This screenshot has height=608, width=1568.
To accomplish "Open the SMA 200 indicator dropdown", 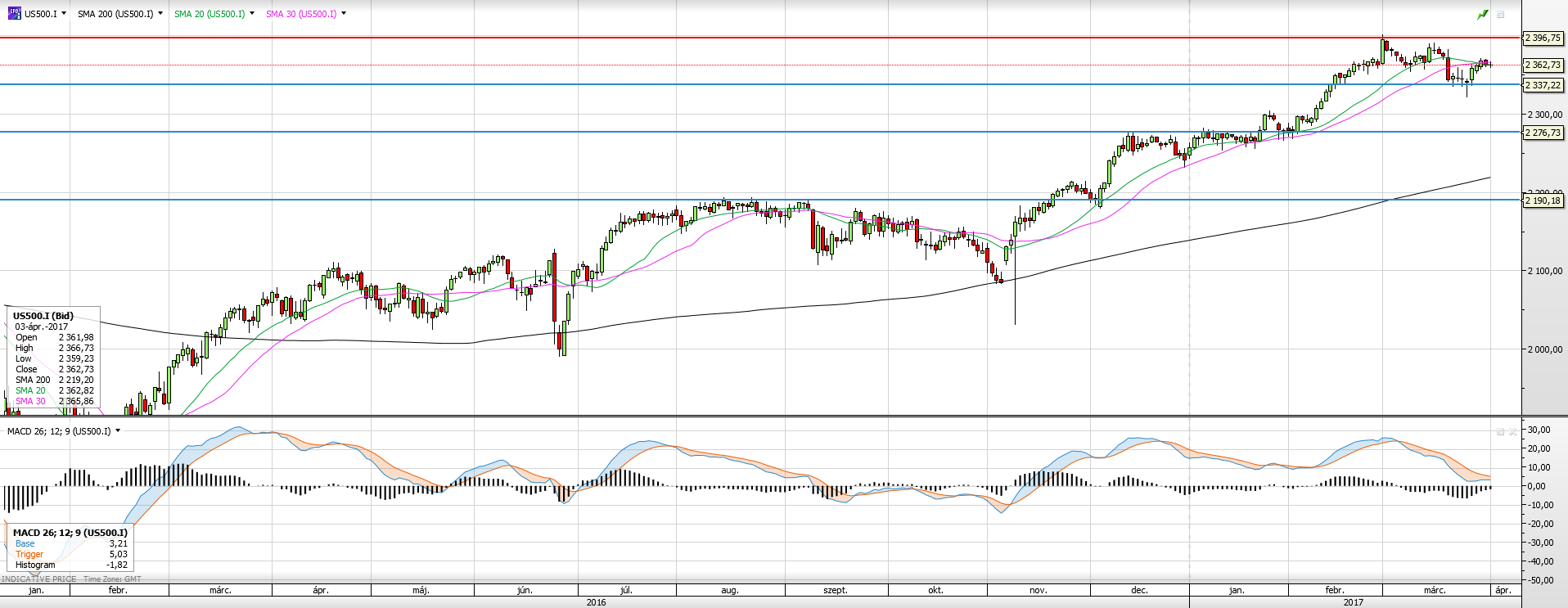I will coord(160,14).
